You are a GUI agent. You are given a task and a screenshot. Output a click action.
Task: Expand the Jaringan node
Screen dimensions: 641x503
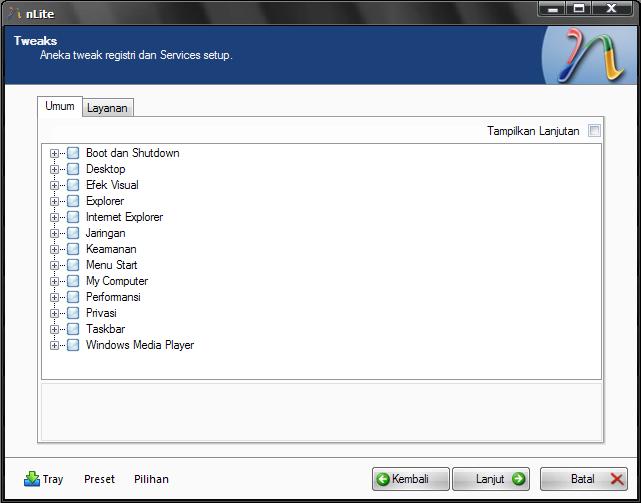[54, 234]
